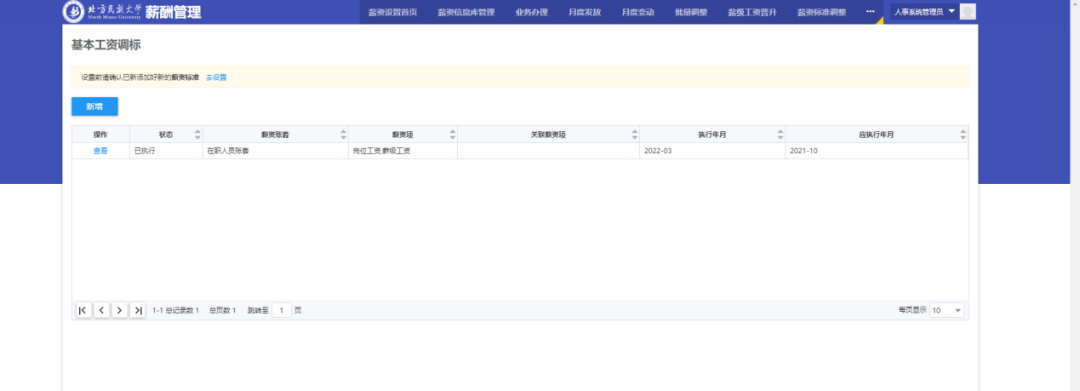Open 月度变动 menu
Image resolution: width=1080 pixels, height=391 pixels.
[638, 12]
